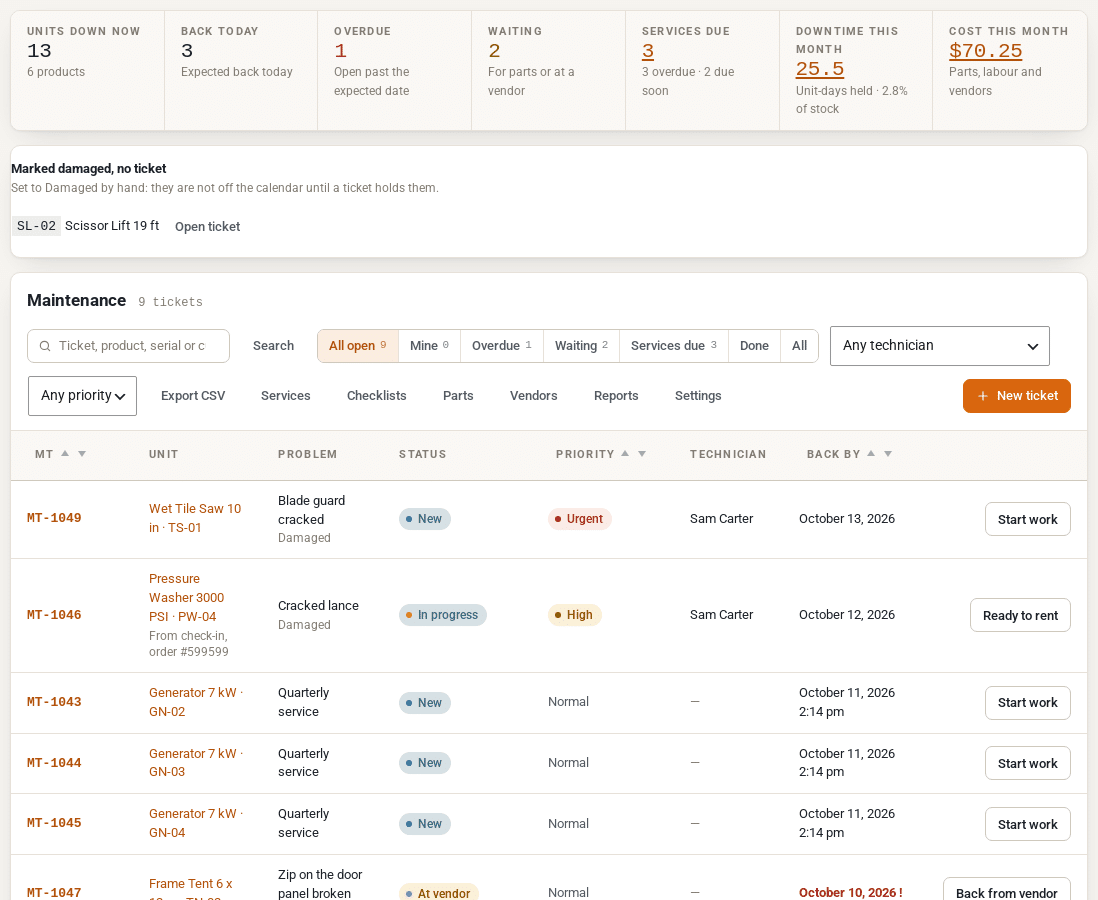Click the Search button
The width and height of the screenshot is (1098, 900).
click(x=273, y=346)
